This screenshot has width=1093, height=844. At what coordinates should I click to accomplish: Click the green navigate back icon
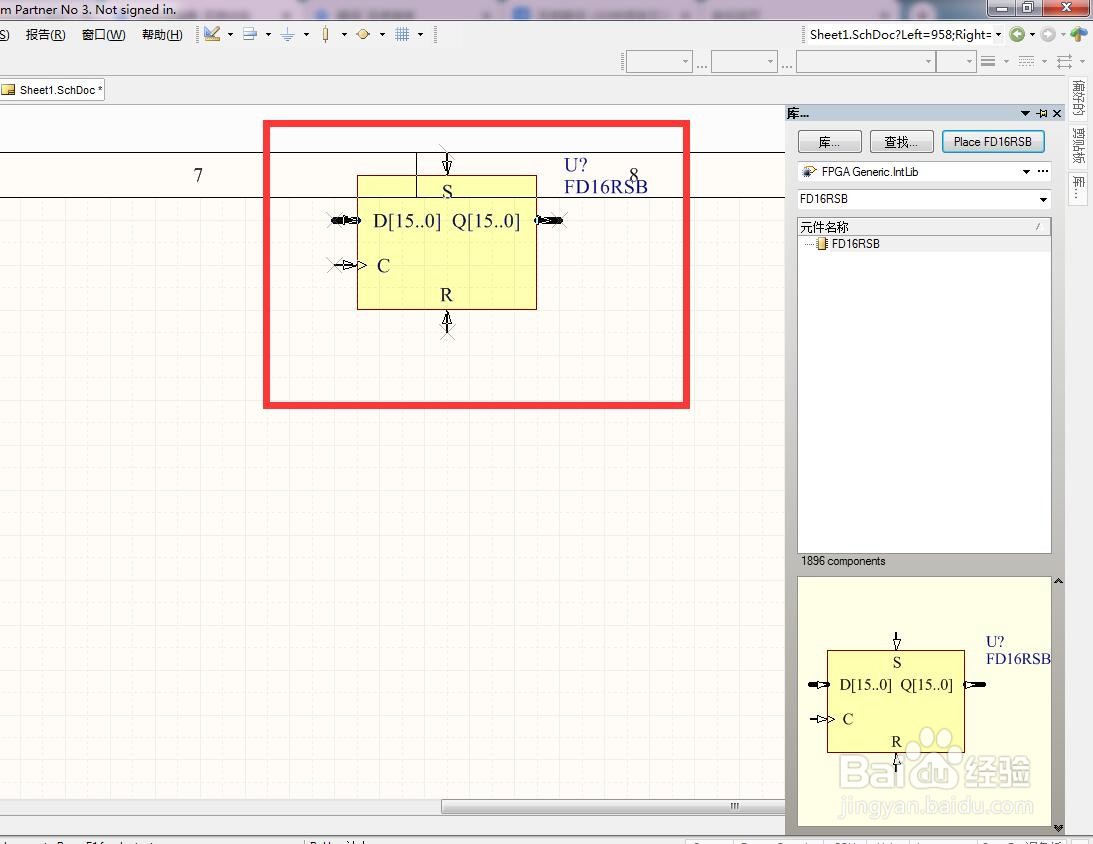[1017, 34]
